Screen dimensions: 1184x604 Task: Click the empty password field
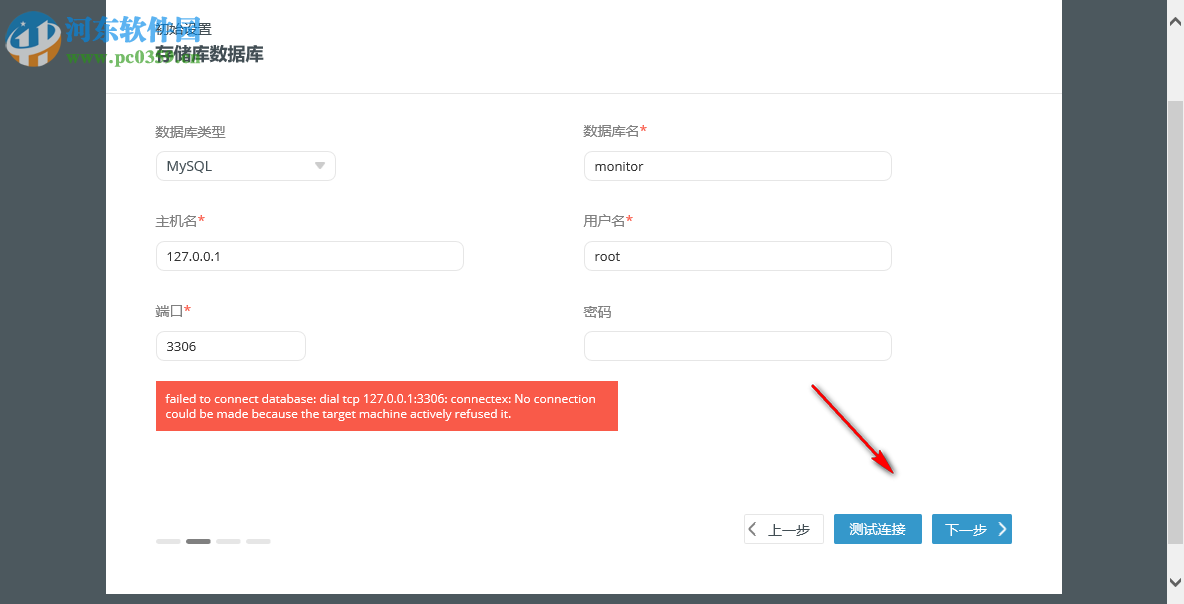point(737,346)
